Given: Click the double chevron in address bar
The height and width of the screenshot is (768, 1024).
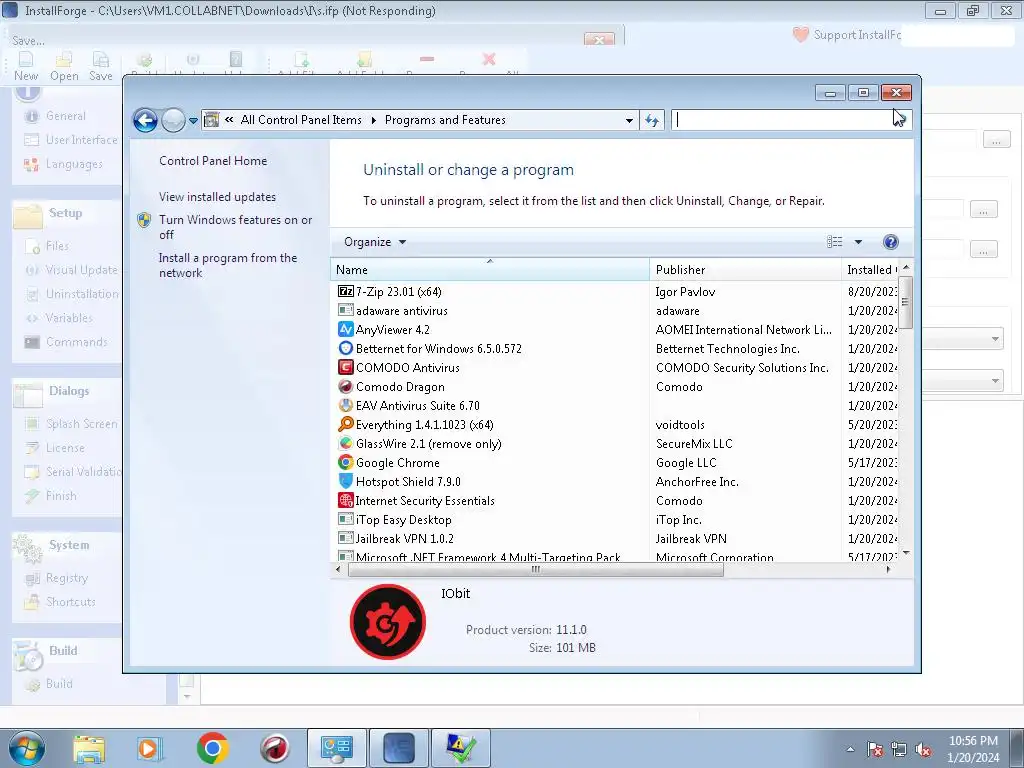Looking at the screenshot, I should (229, 120).
